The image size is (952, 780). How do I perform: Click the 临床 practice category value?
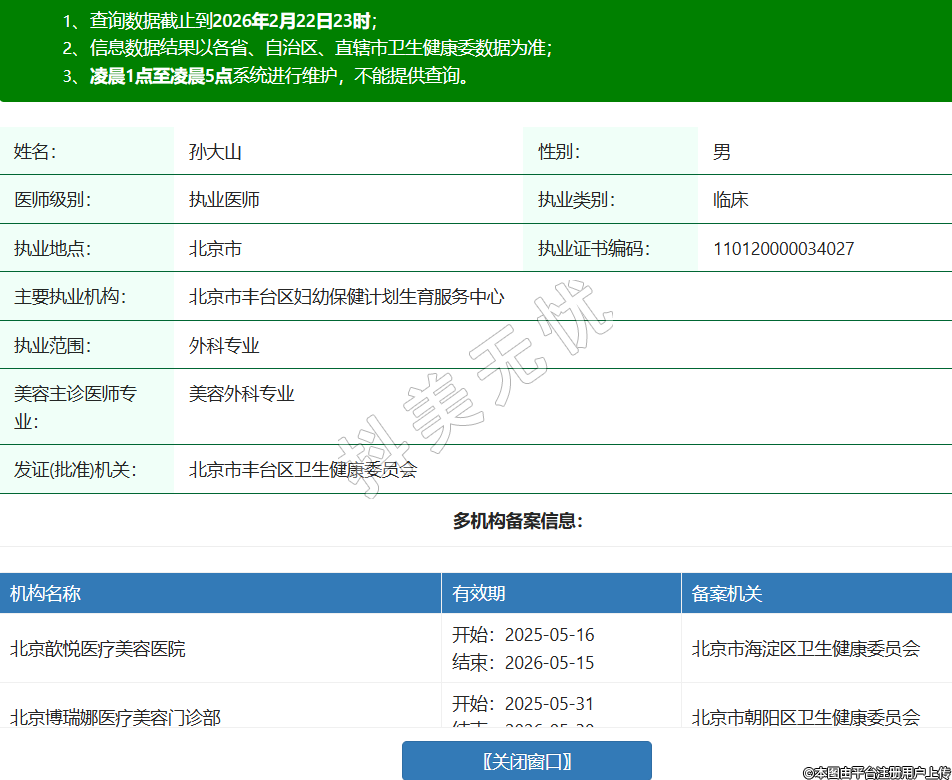pyautogui.click(x=730, y=200)
